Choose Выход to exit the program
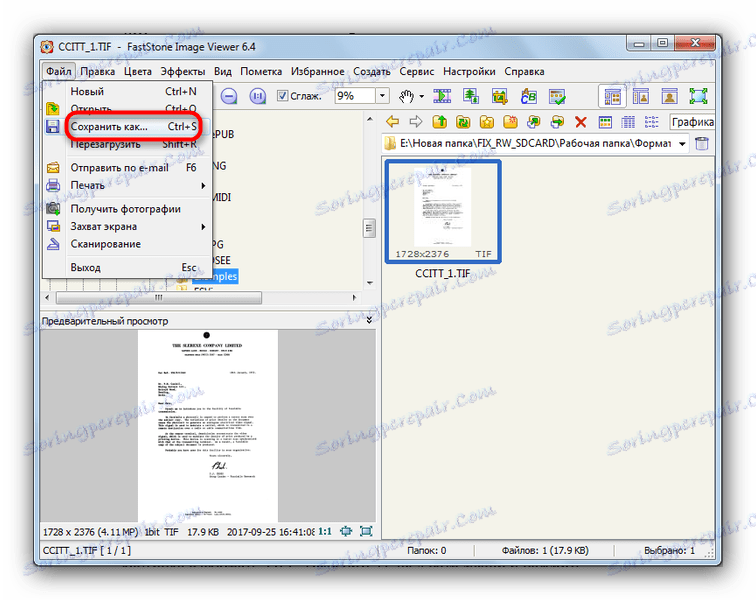The image size is (756, 600). 128,267
